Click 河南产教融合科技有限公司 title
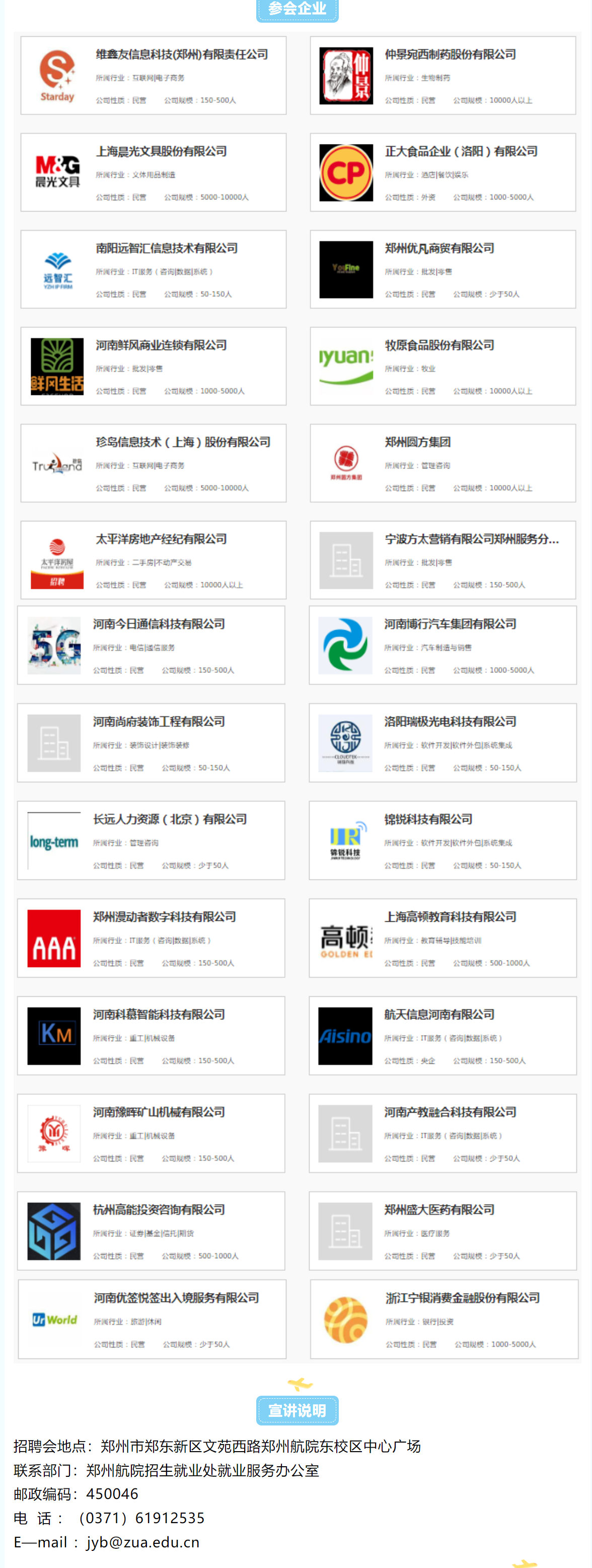The height and width of the screenshot is (1568, 592). [x=450, y=1112]
